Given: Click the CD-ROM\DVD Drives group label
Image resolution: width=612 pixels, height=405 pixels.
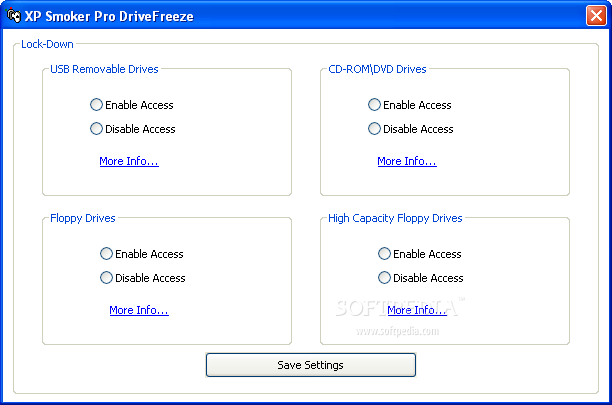Looking at the screenshot, I should pyautogui.click(x=377, y=69).
